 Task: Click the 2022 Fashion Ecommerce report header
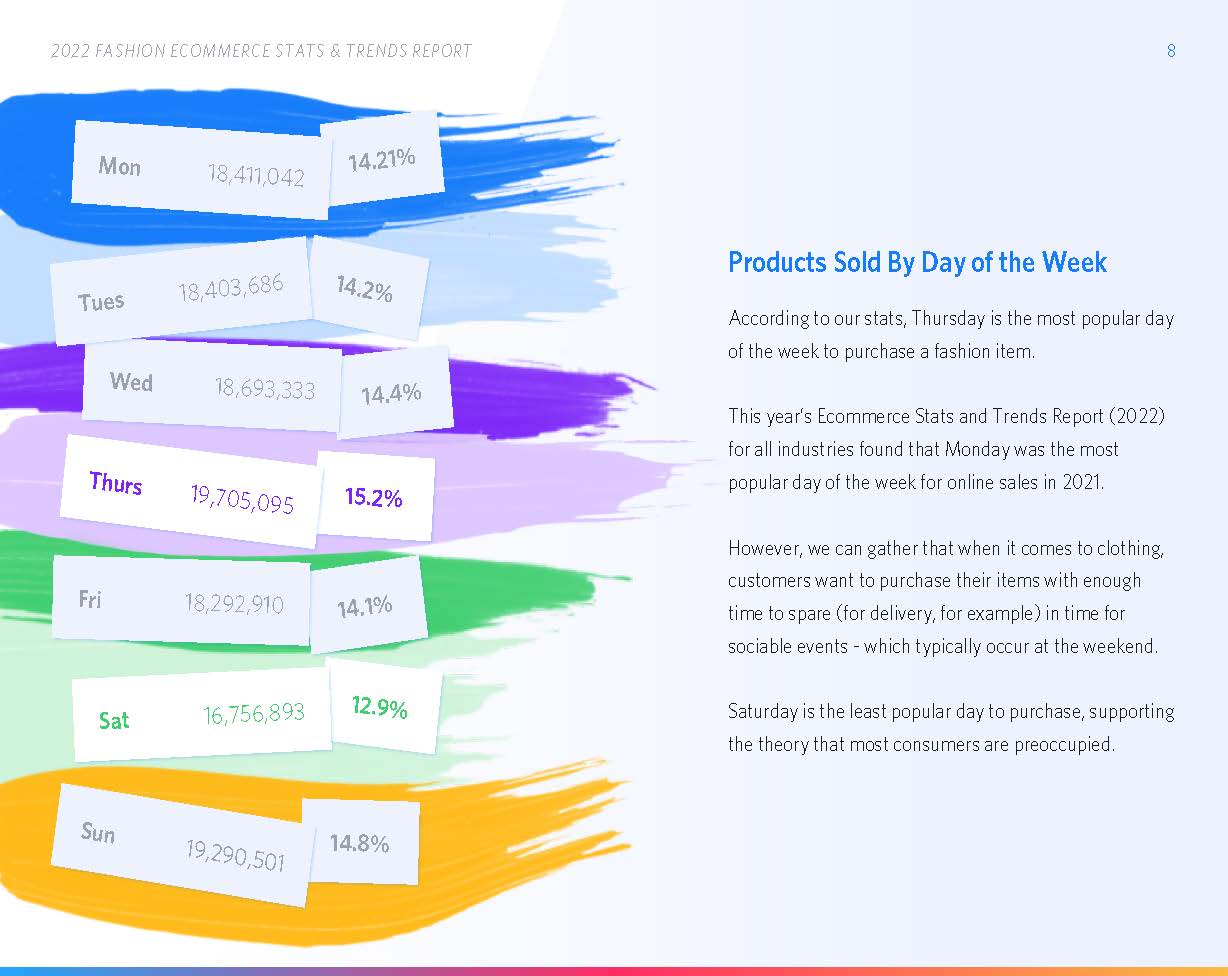pyautogui.click(x=261, y=51)
